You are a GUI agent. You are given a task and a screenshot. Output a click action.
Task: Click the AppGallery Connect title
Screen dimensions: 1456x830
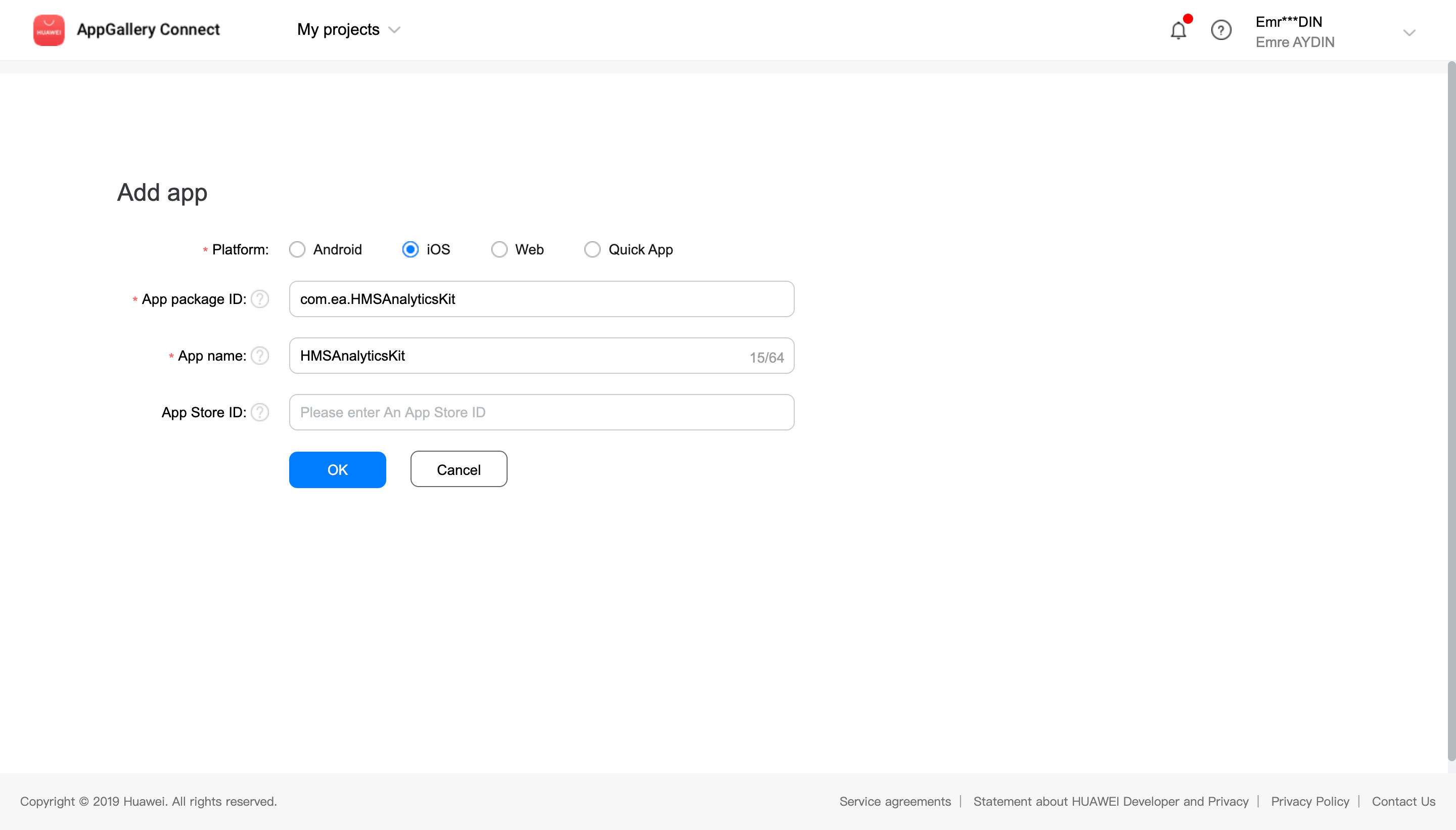pos(148,30)
